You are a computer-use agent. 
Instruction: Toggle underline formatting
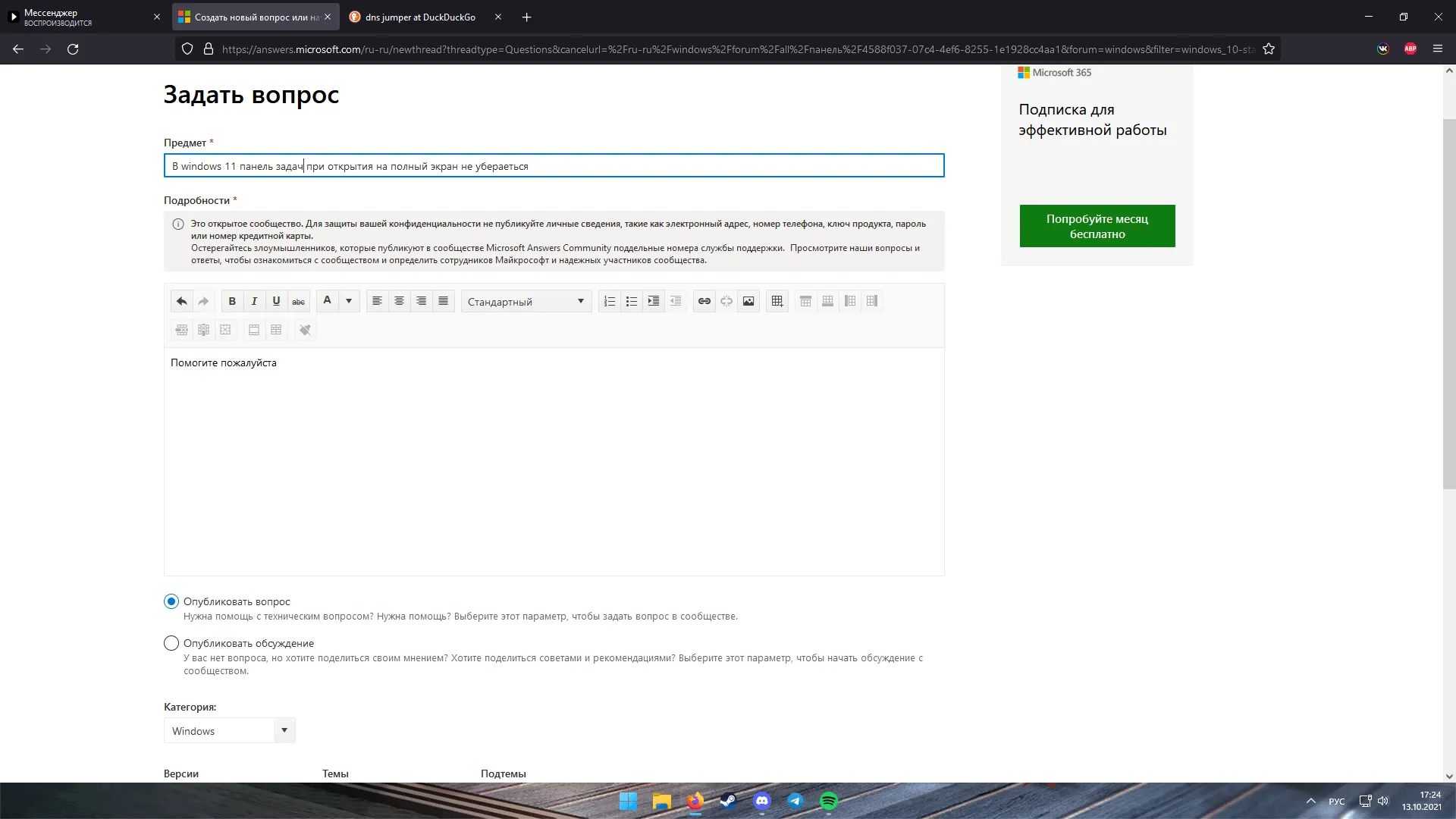[x=276, y=301]
